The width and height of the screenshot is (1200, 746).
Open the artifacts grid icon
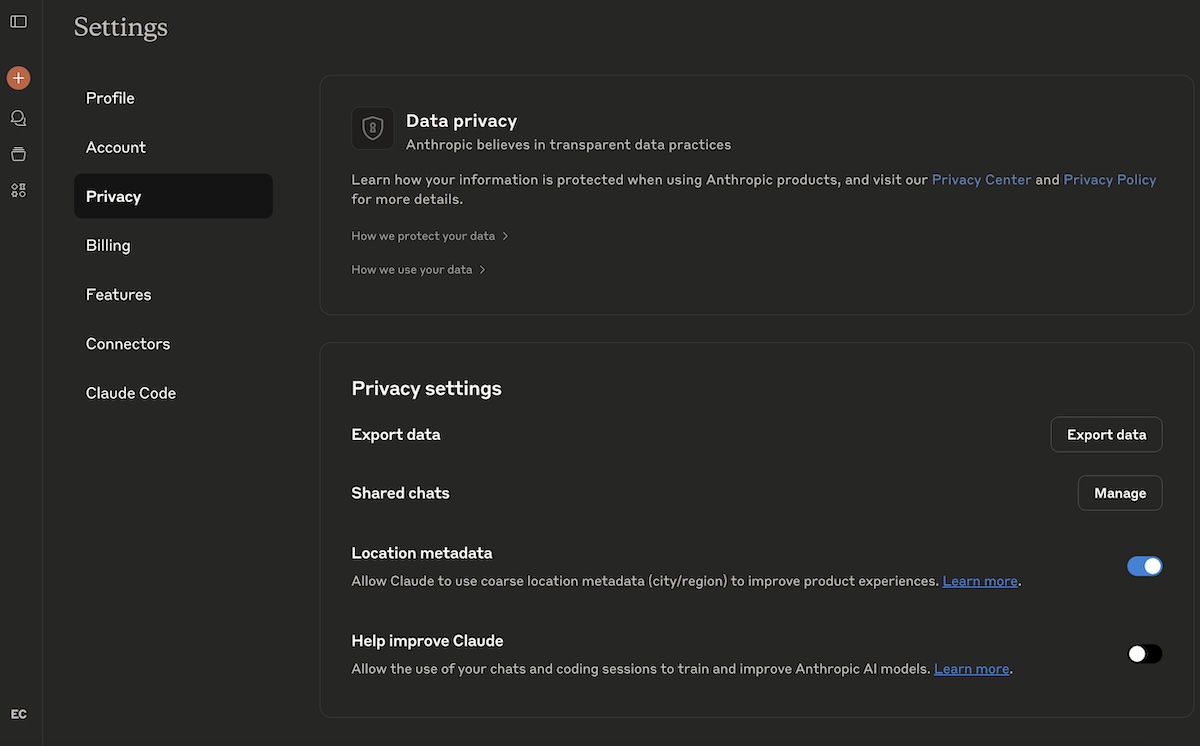tap(18, 190)
